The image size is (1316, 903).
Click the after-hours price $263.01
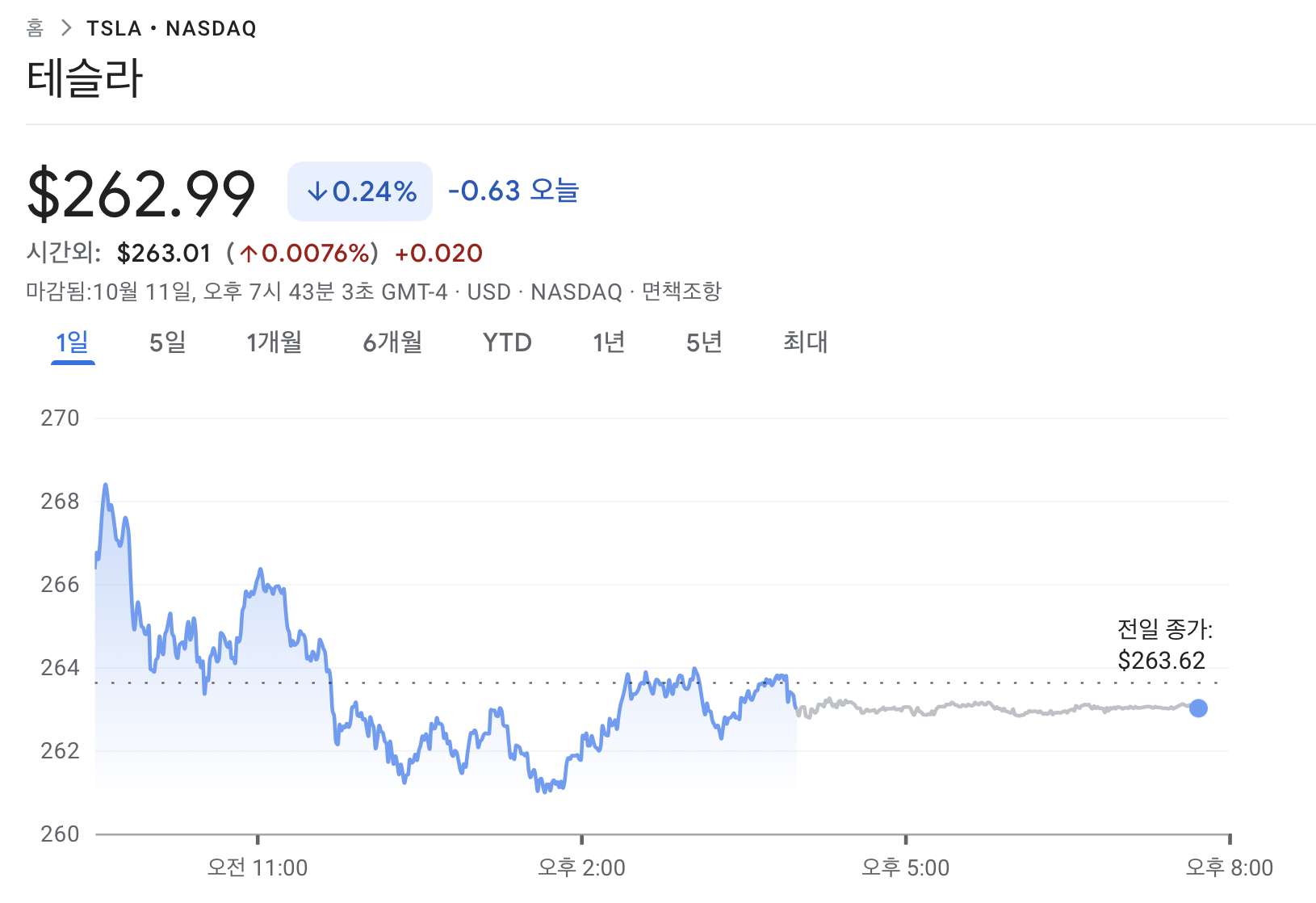164,254
